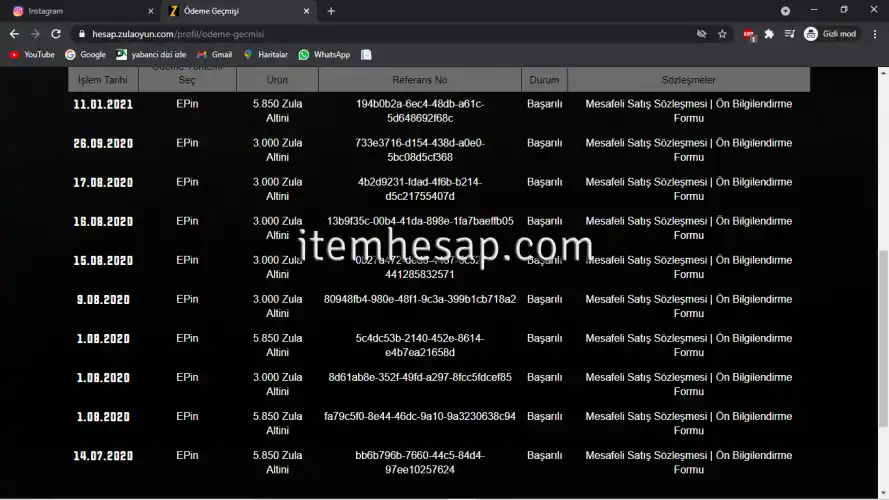This screenshot has width=889, height=500.
Task: Open the WhatsApp bookmark
Action: pyautogui.click(x=324, y=55)
